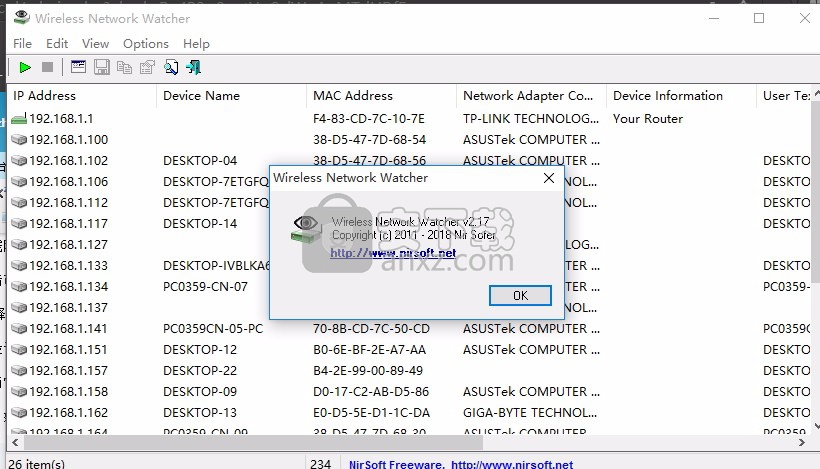Click OK in the About dialog
The height and width of the screenshot is (469, 820).
tap(520, 295)
